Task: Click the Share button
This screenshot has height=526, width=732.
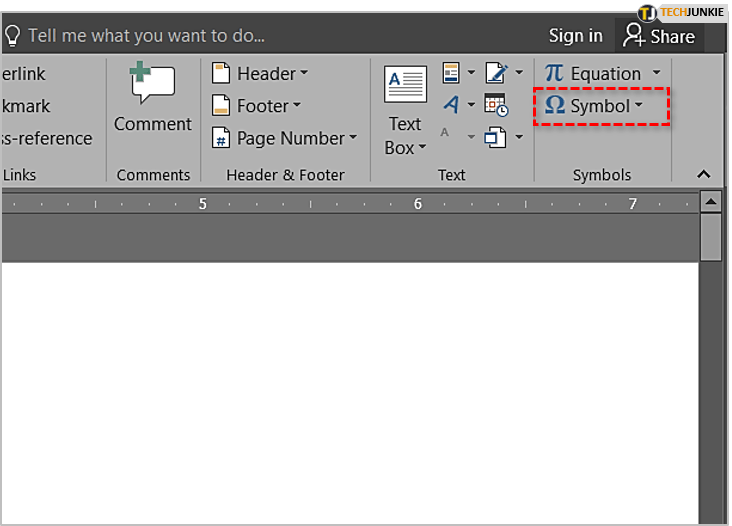Action: (659, 36)
